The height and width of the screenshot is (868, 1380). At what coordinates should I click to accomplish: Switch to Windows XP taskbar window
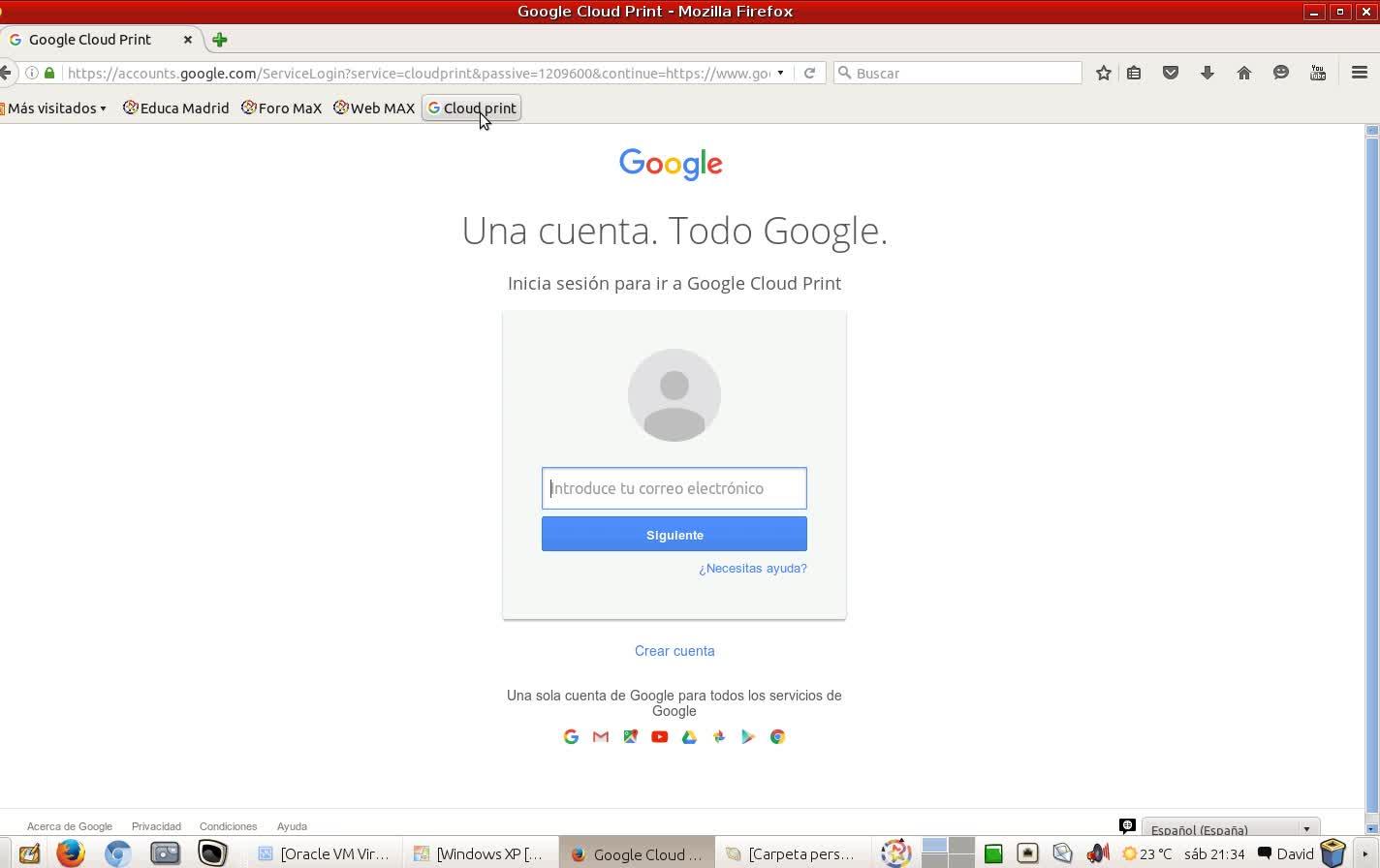click(x=480, y=853)
